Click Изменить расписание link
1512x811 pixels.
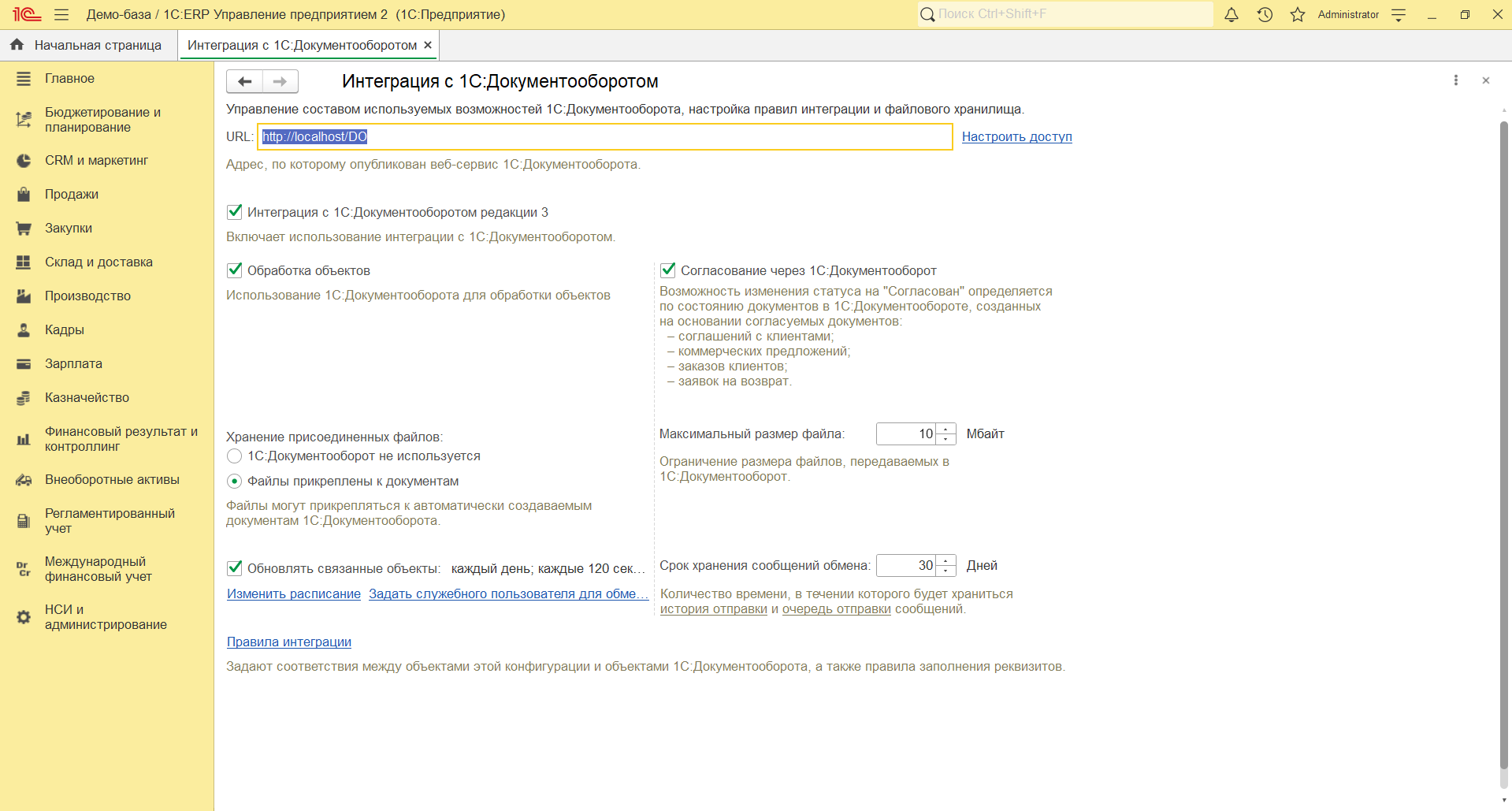[x=294, y=594]
